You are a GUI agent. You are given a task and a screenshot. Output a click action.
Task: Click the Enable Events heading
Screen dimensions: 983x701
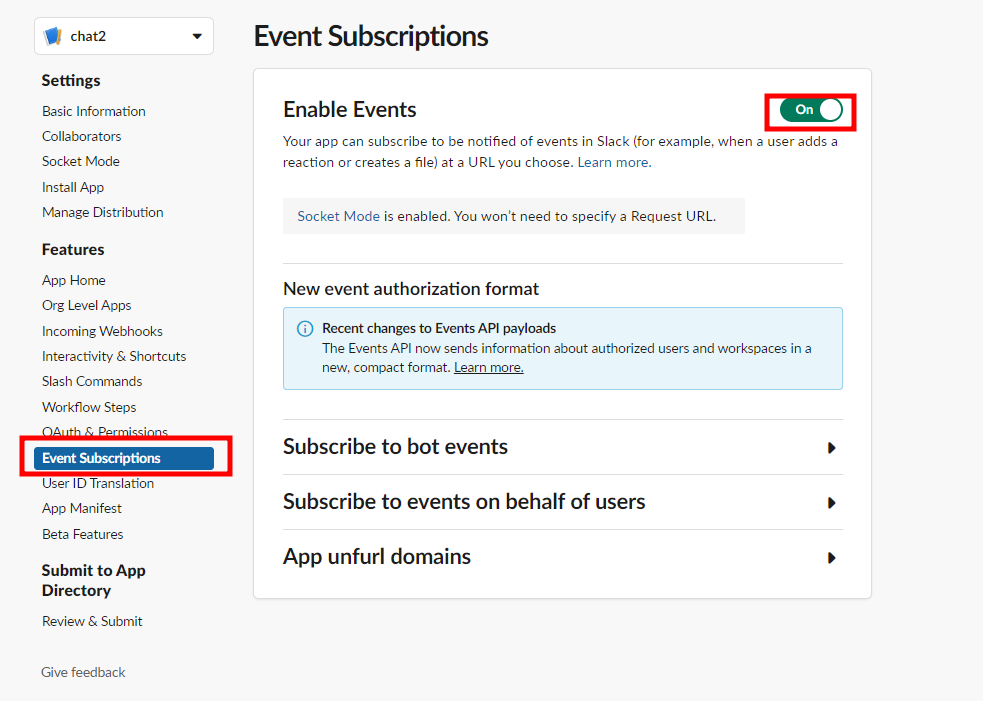350,110
